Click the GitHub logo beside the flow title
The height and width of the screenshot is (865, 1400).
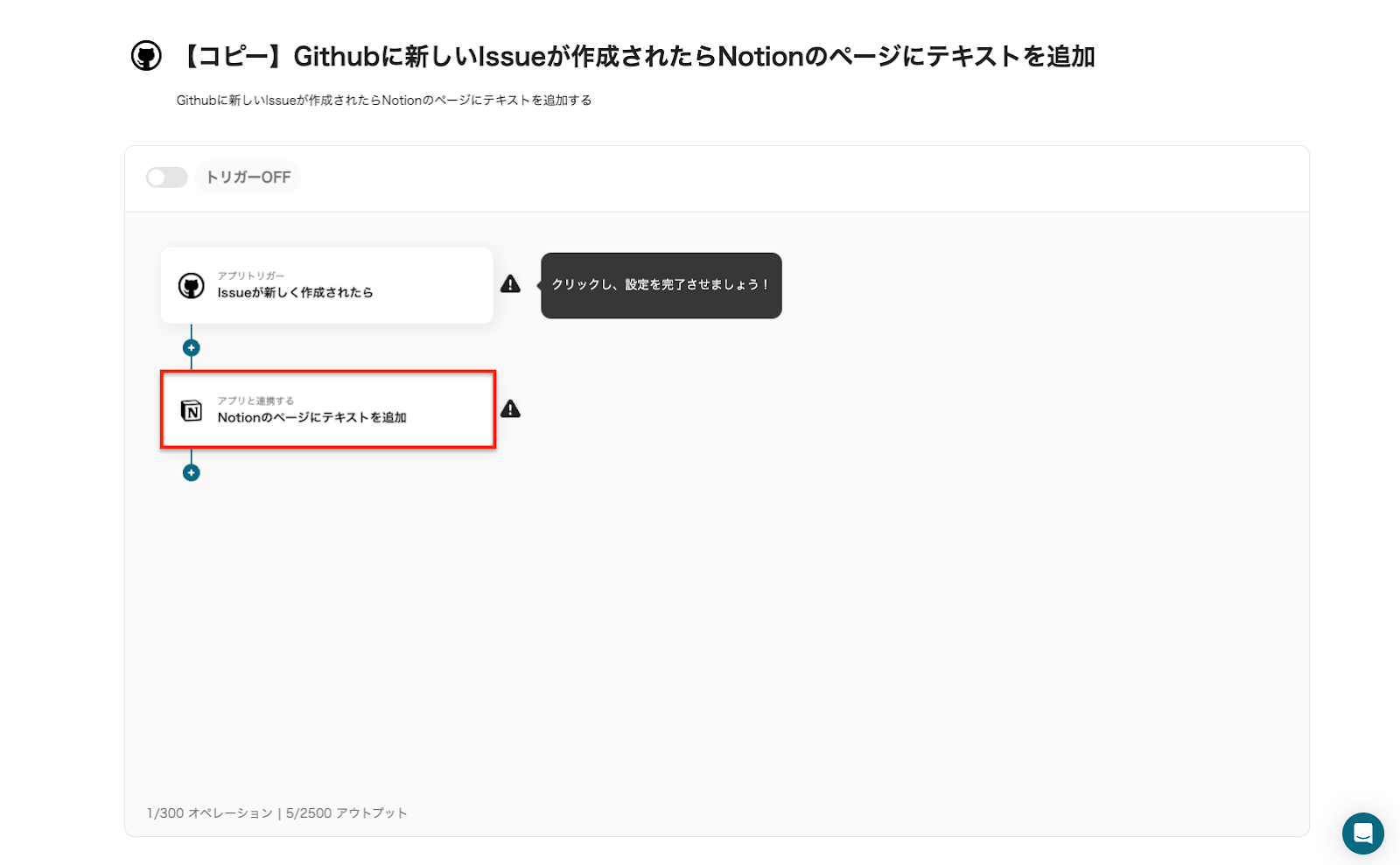pyautogui.click(x=146, y=56)
